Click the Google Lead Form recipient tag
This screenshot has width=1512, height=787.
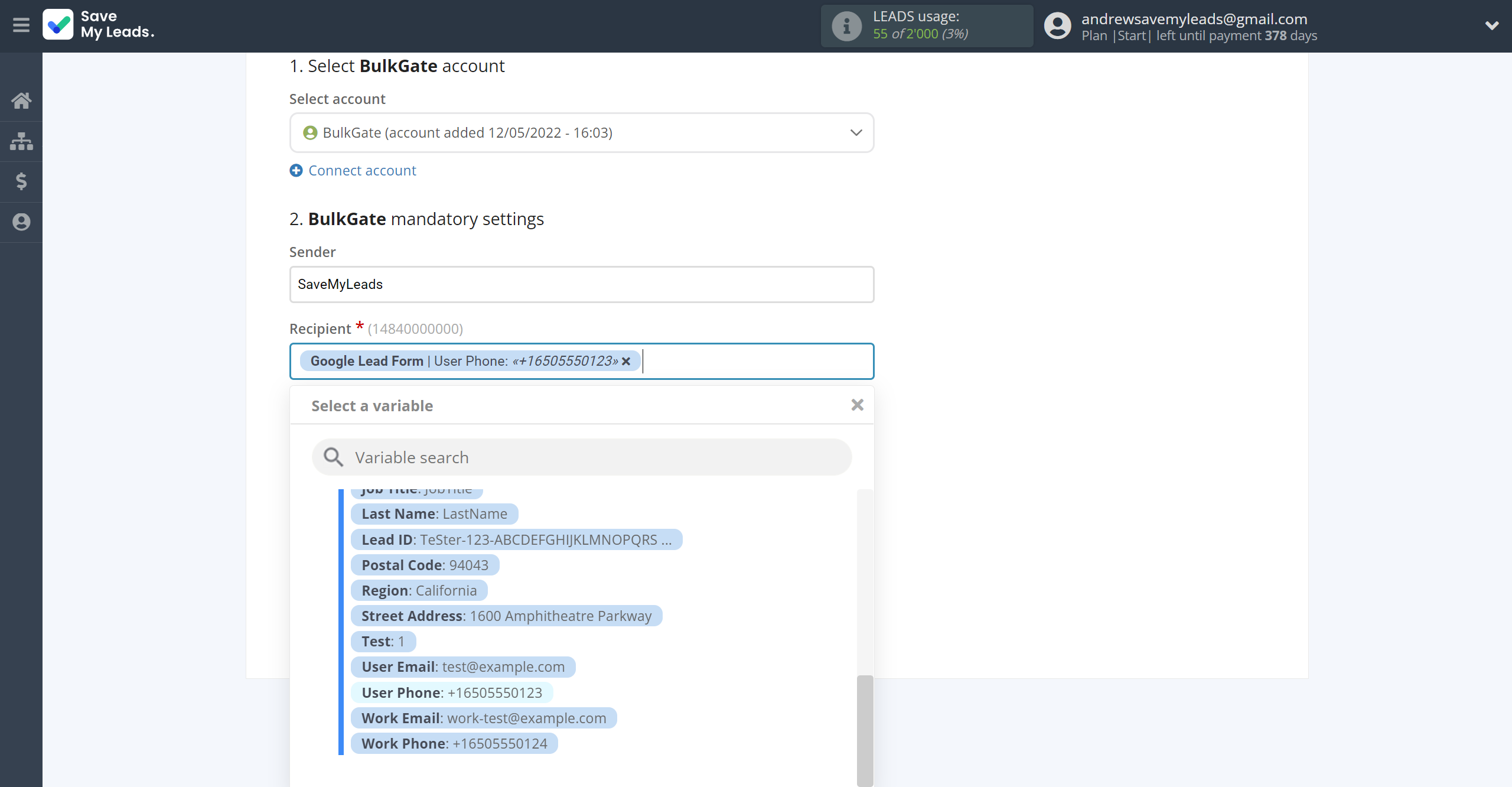click(x=470, y=361)
